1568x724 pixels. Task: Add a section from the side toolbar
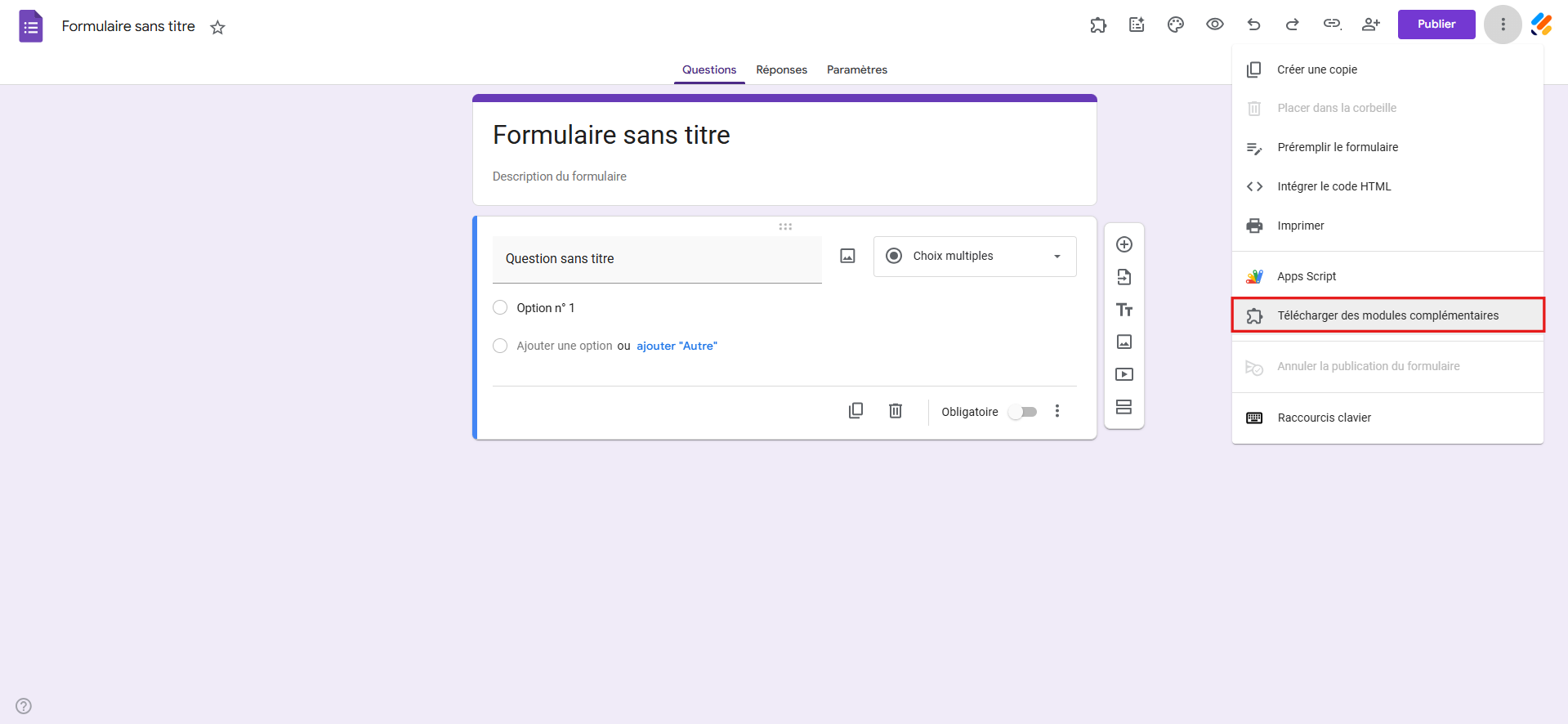click(1124, 407)
